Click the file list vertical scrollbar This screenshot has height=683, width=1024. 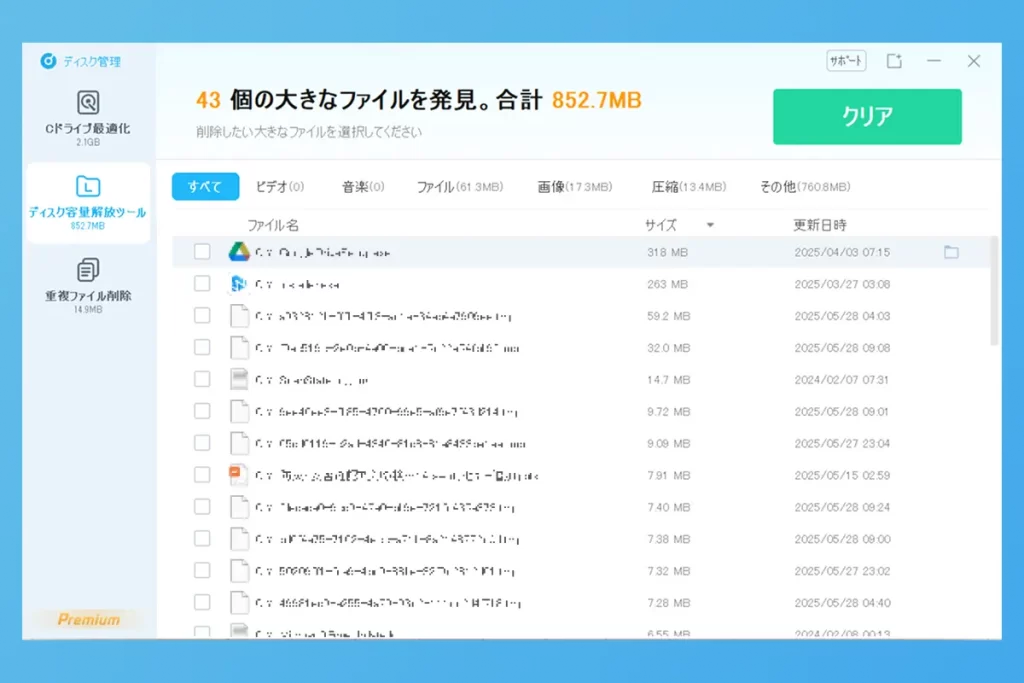(x=995, y=291)
